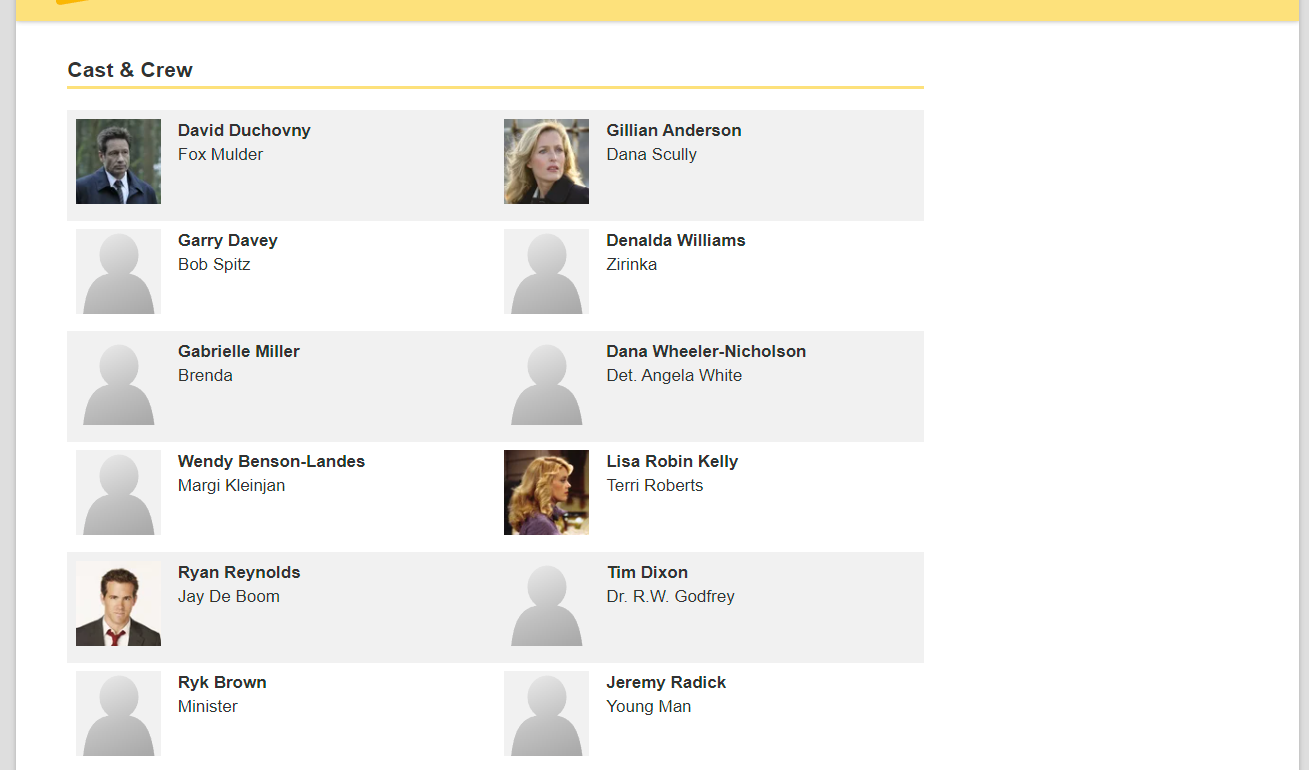
Task: Open Lisa Robin Kelly's photo thumbnail
Action: (x=546, y=492)
